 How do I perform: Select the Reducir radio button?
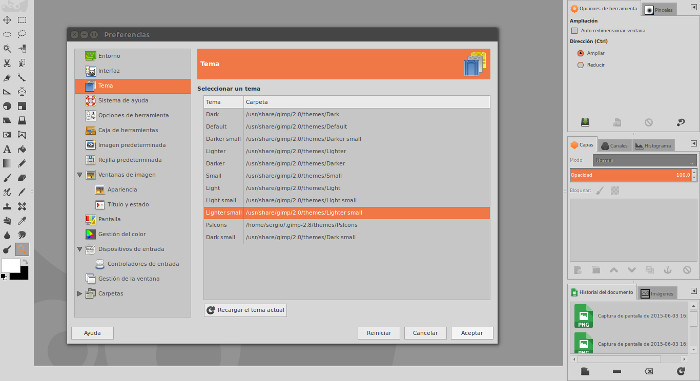point(580,65)
